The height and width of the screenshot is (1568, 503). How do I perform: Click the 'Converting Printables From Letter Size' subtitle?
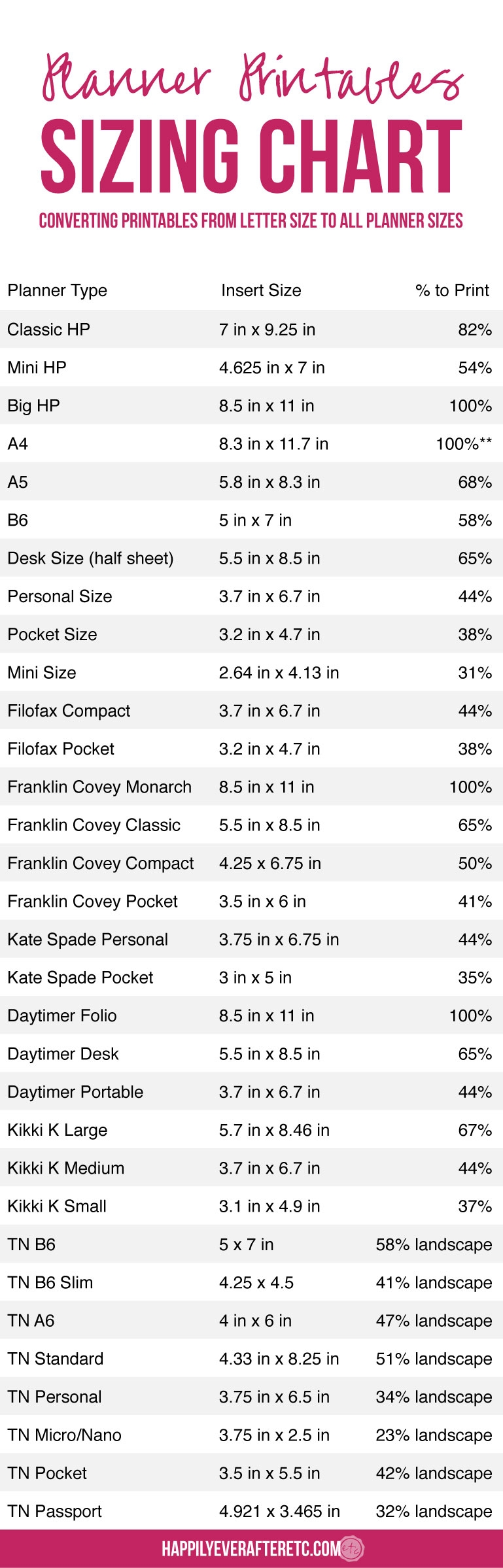pos(251,220)
